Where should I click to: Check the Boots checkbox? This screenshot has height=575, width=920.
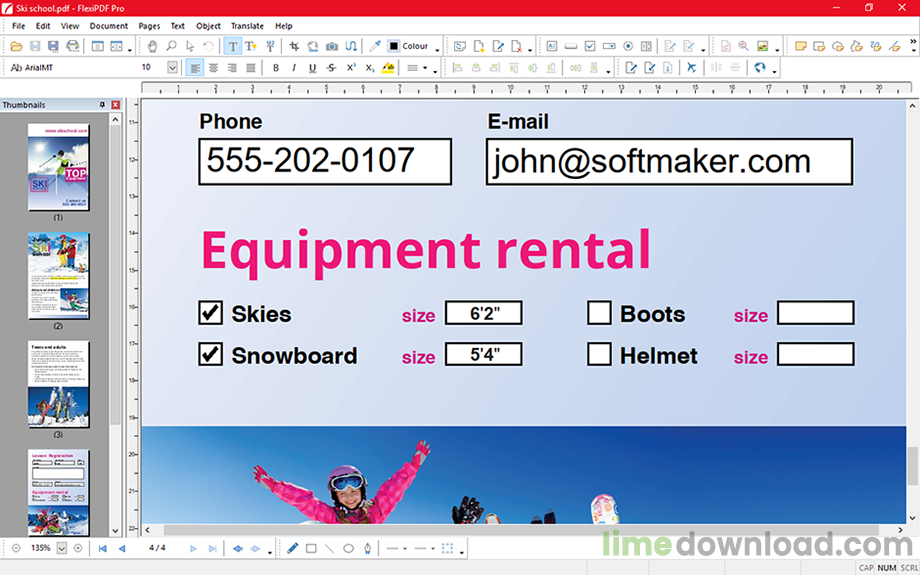click(x=599, y=313)
